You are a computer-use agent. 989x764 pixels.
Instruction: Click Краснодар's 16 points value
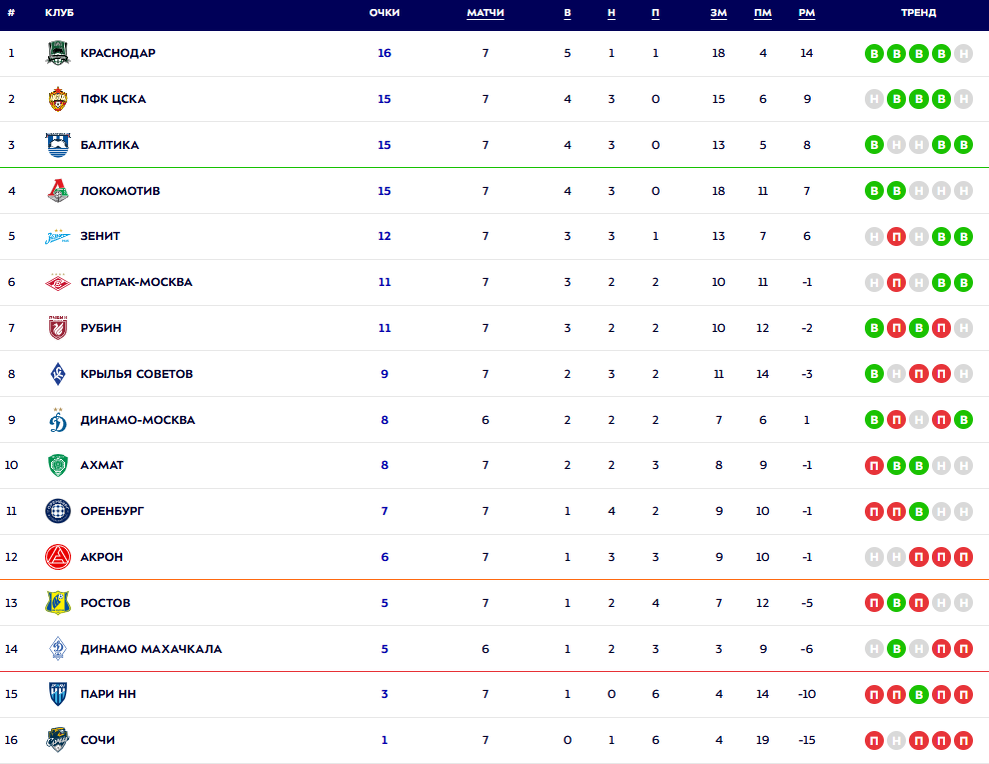pyautogui.click(x=384, y=53)
